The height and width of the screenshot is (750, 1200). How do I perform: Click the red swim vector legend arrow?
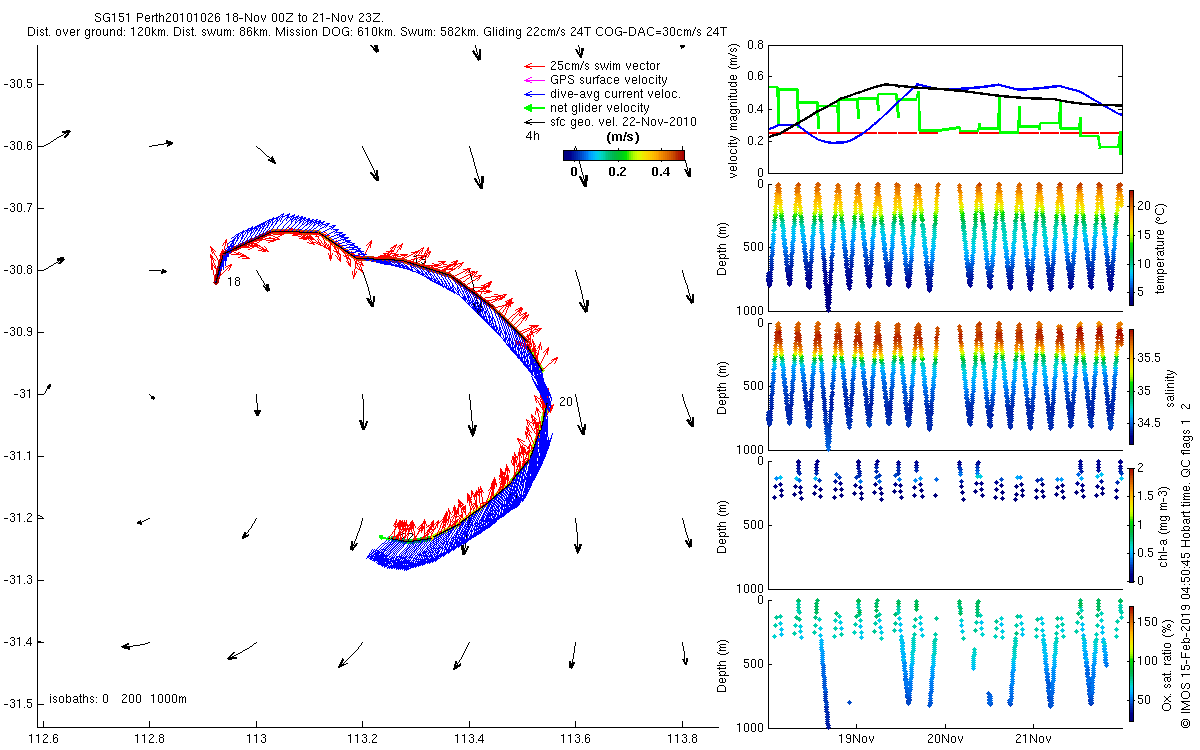pyautogui.click(x=534, y=65)
